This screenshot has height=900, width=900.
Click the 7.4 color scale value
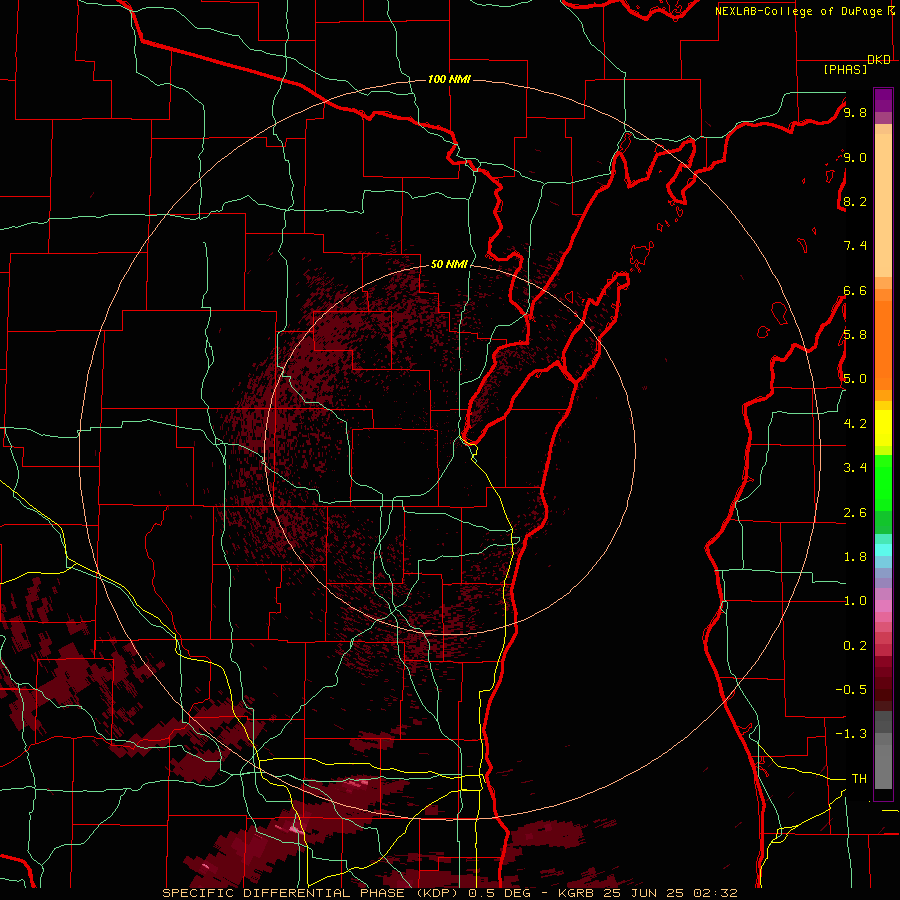[855, 246]
